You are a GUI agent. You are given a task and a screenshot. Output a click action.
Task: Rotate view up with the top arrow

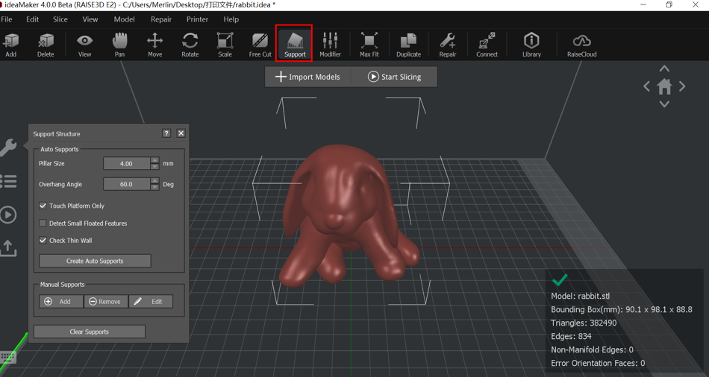pos(664,69)
